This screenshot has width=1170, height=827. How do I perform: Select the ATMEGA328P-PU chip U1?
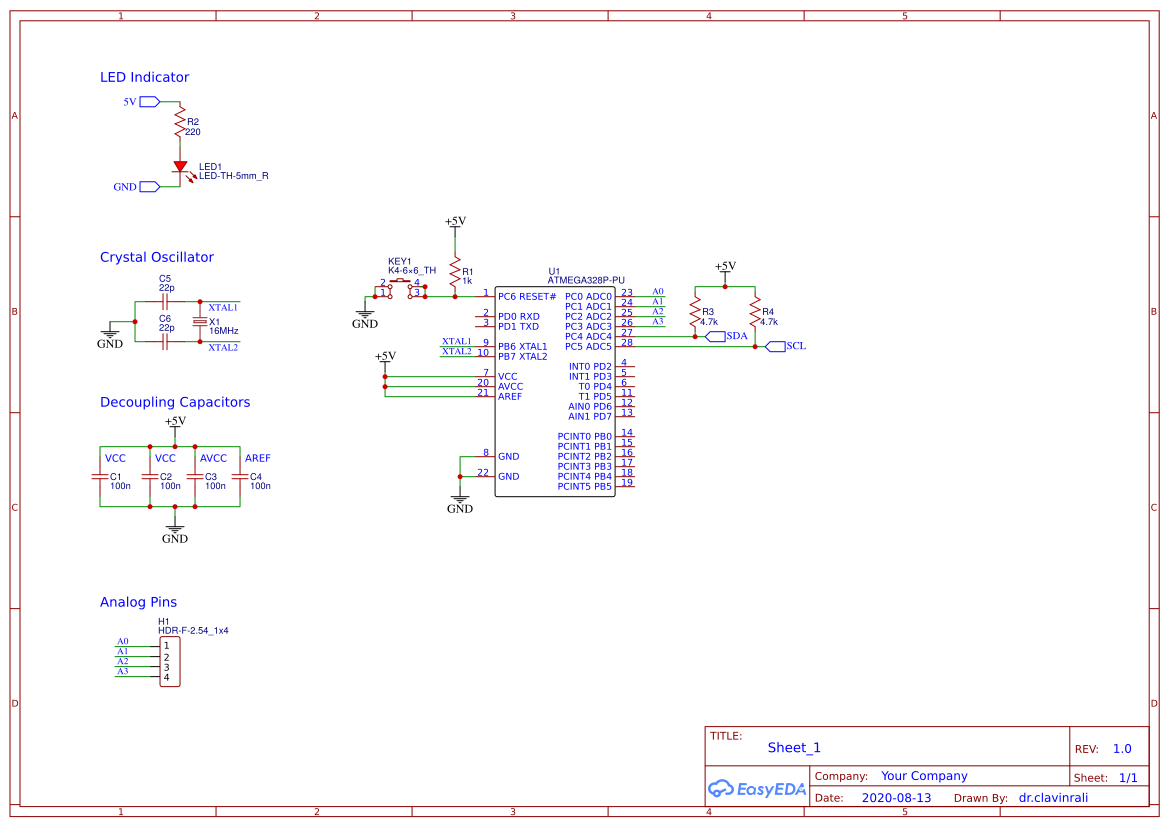click(556, 390)
